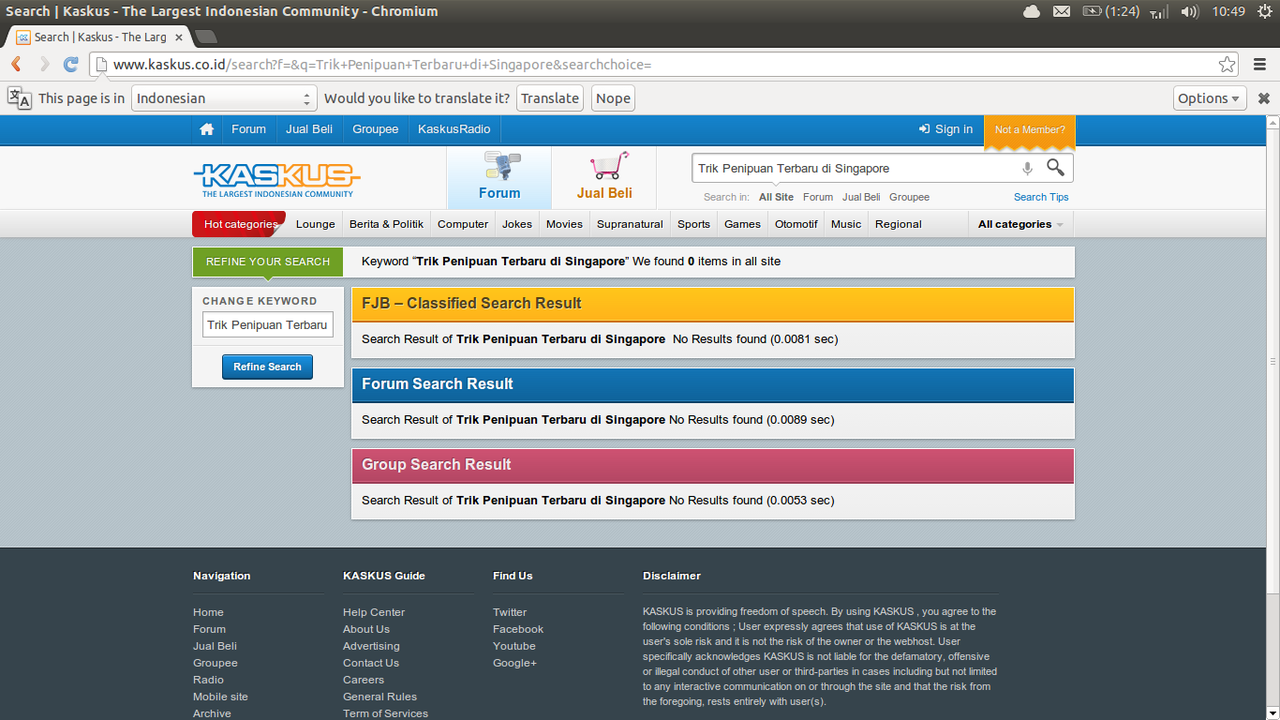Open the cloud indicator in system tray
The width and height of the screenshot is (1280, 720).
(x=1032, y=11)
